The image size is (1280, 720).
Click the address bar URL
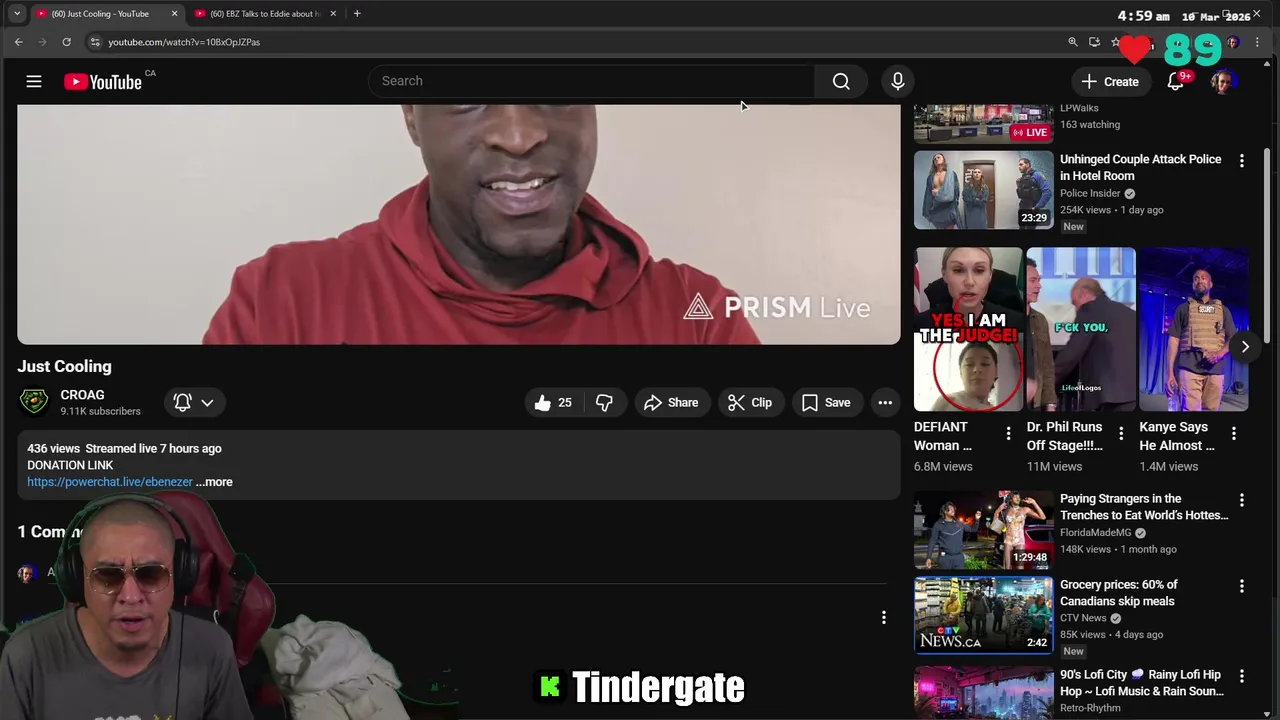pyautogui.click(x=184, y=42)
